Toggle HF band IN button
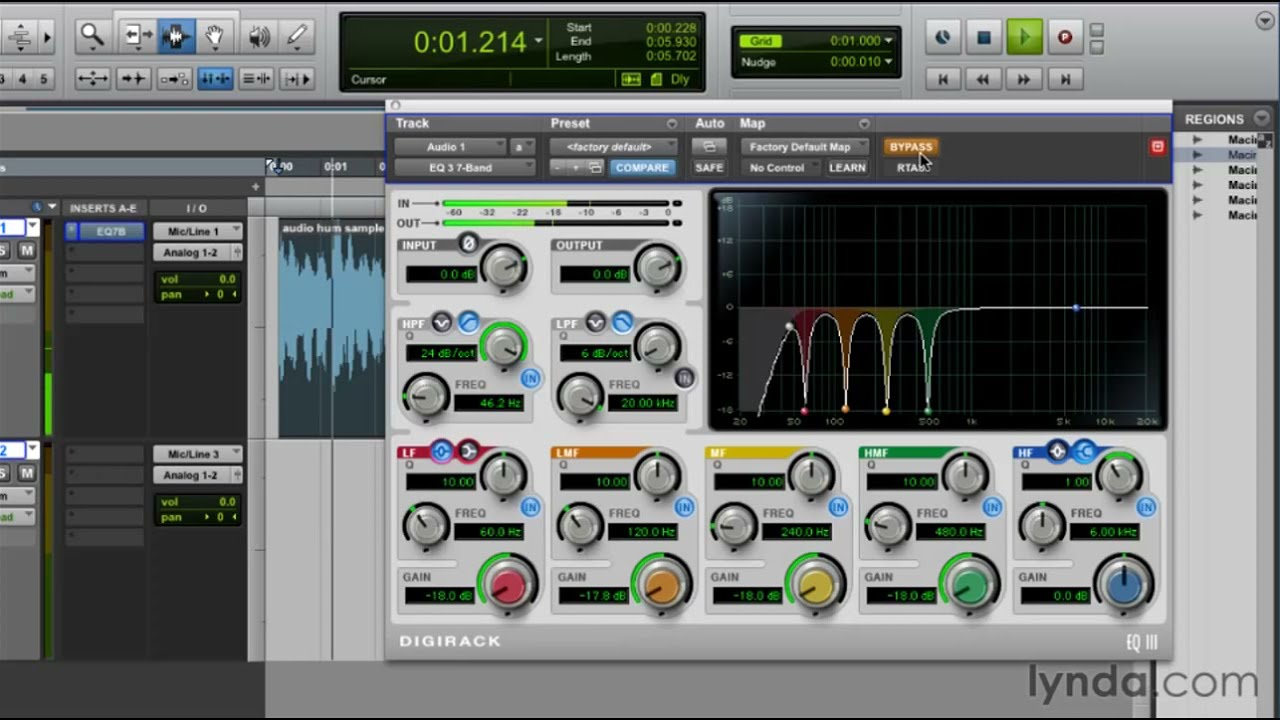This screenshot has width=1280, height=720. [x=1146, y=508]
